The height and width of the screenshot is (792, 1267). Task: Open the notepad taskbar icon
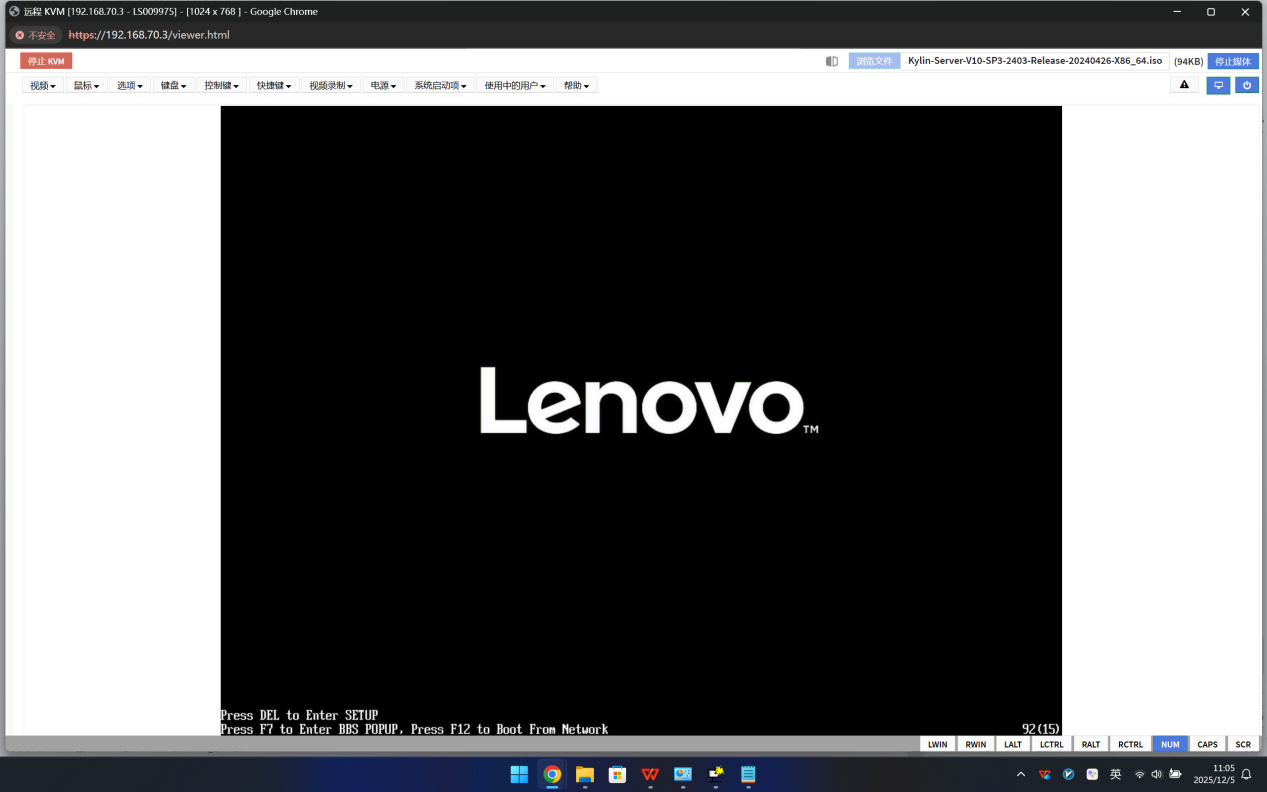pos(748,774)
